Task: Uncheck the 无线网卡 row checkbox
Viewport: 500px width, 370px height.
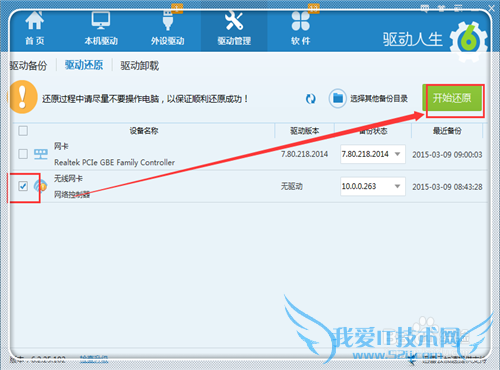Action: (x=23, y=186)
